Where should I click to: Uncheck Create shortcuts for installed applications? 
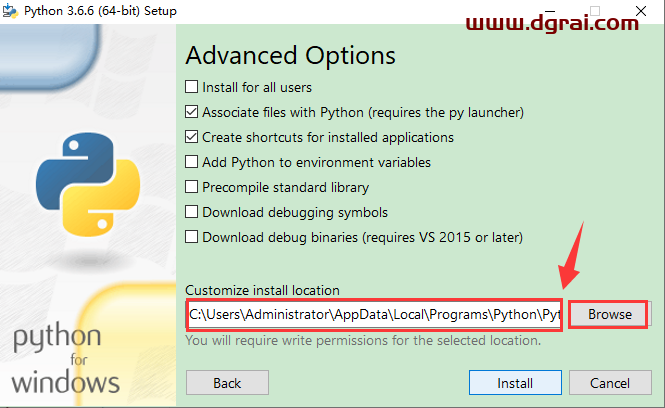click(191, 137)
